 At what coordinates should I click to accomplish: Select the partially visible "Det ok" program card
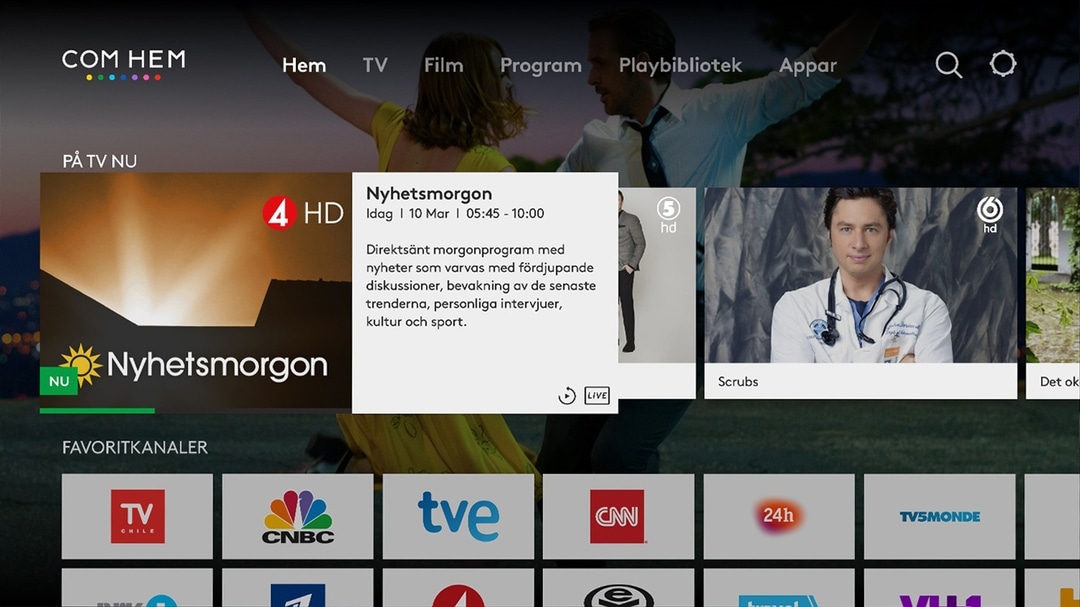[1053, 293]
